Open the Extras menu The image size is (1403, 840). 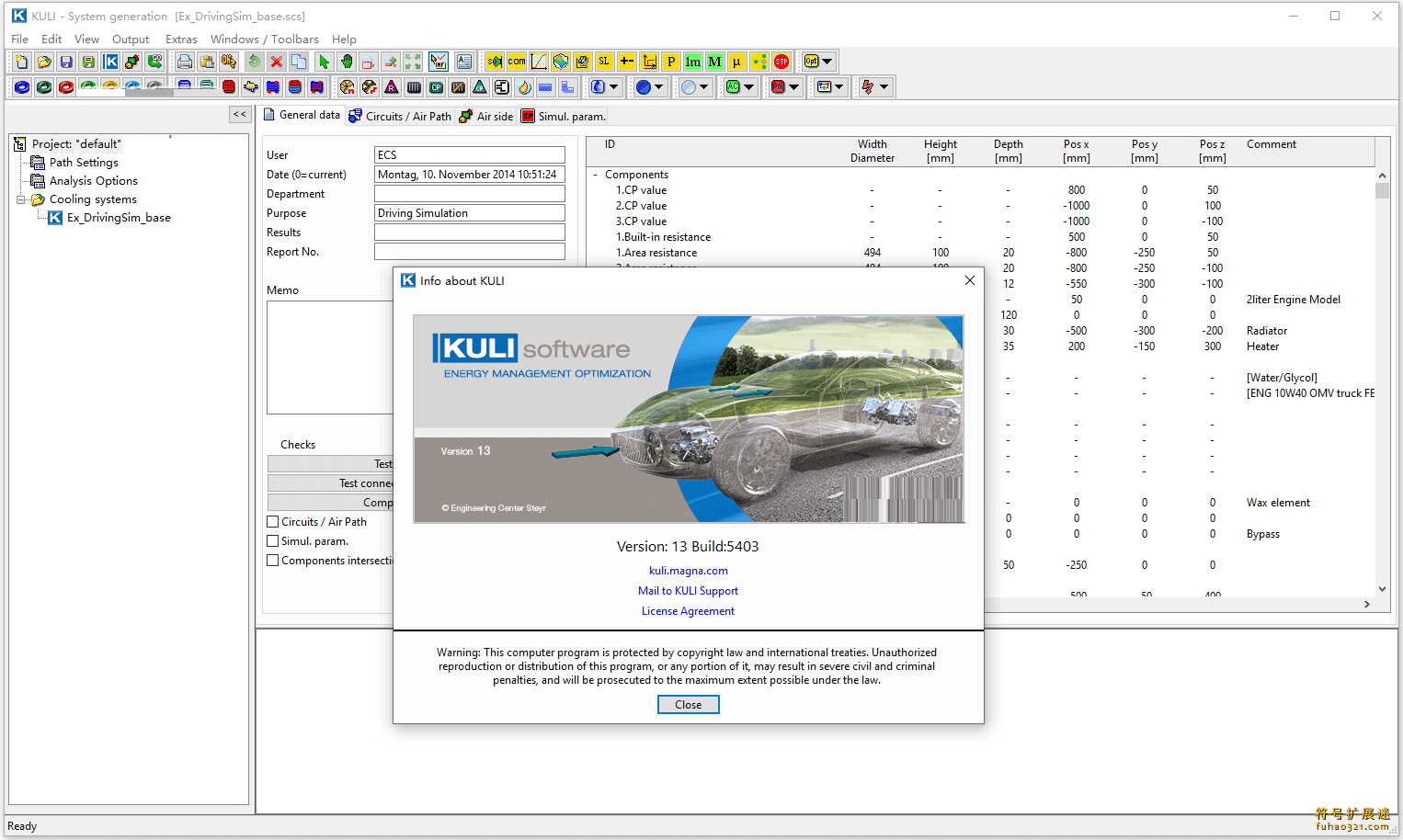pyautogui.click(x=181, y=40)
